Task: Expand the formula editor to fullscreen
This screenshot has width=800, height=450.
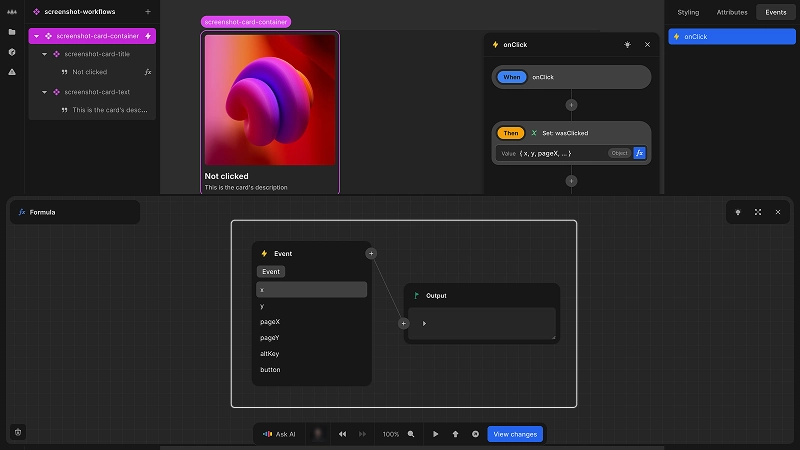Action: pos(758,212)
